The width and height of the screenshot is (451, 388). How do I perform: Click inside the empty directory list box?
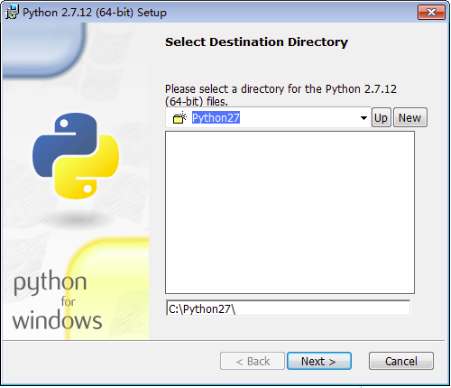290,212
